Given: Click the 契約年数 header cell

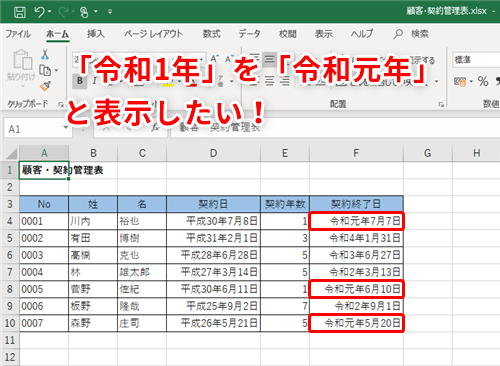Looking at the screenshot, I should [x=285, y=204].
